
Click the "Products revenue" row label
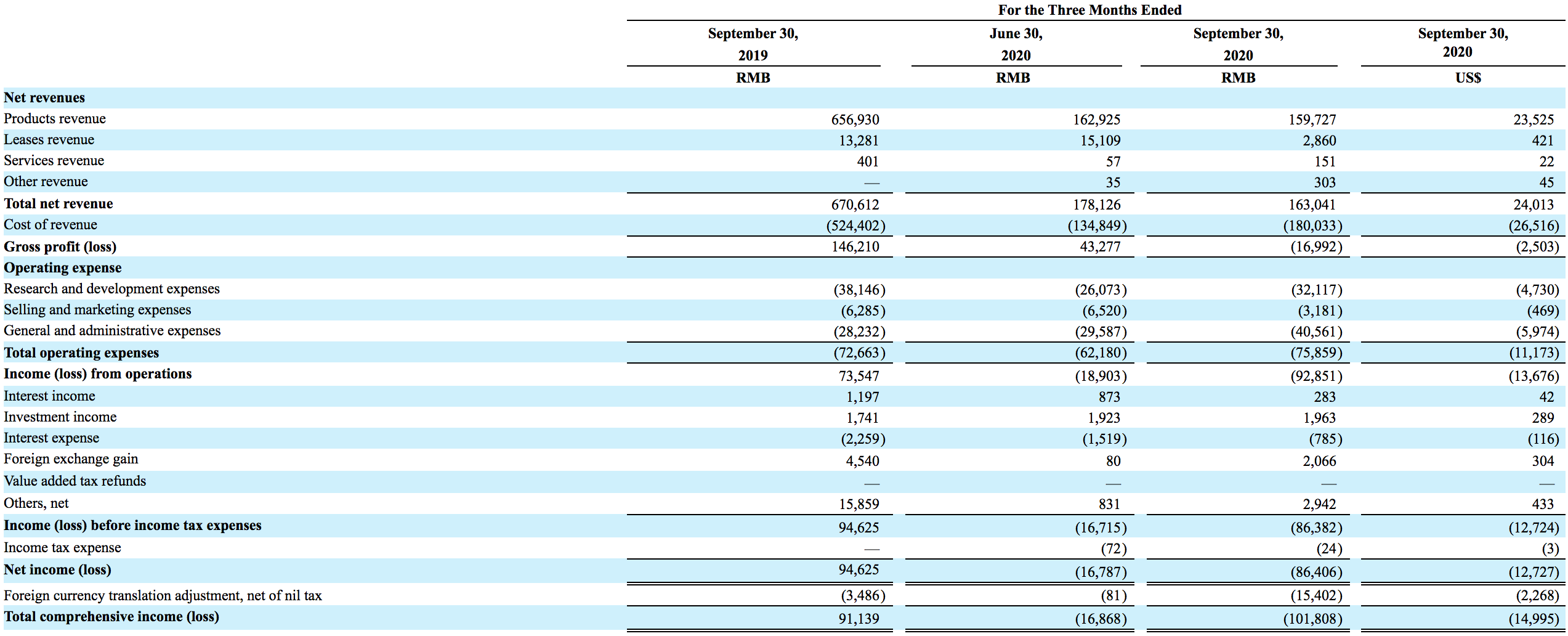55,118
